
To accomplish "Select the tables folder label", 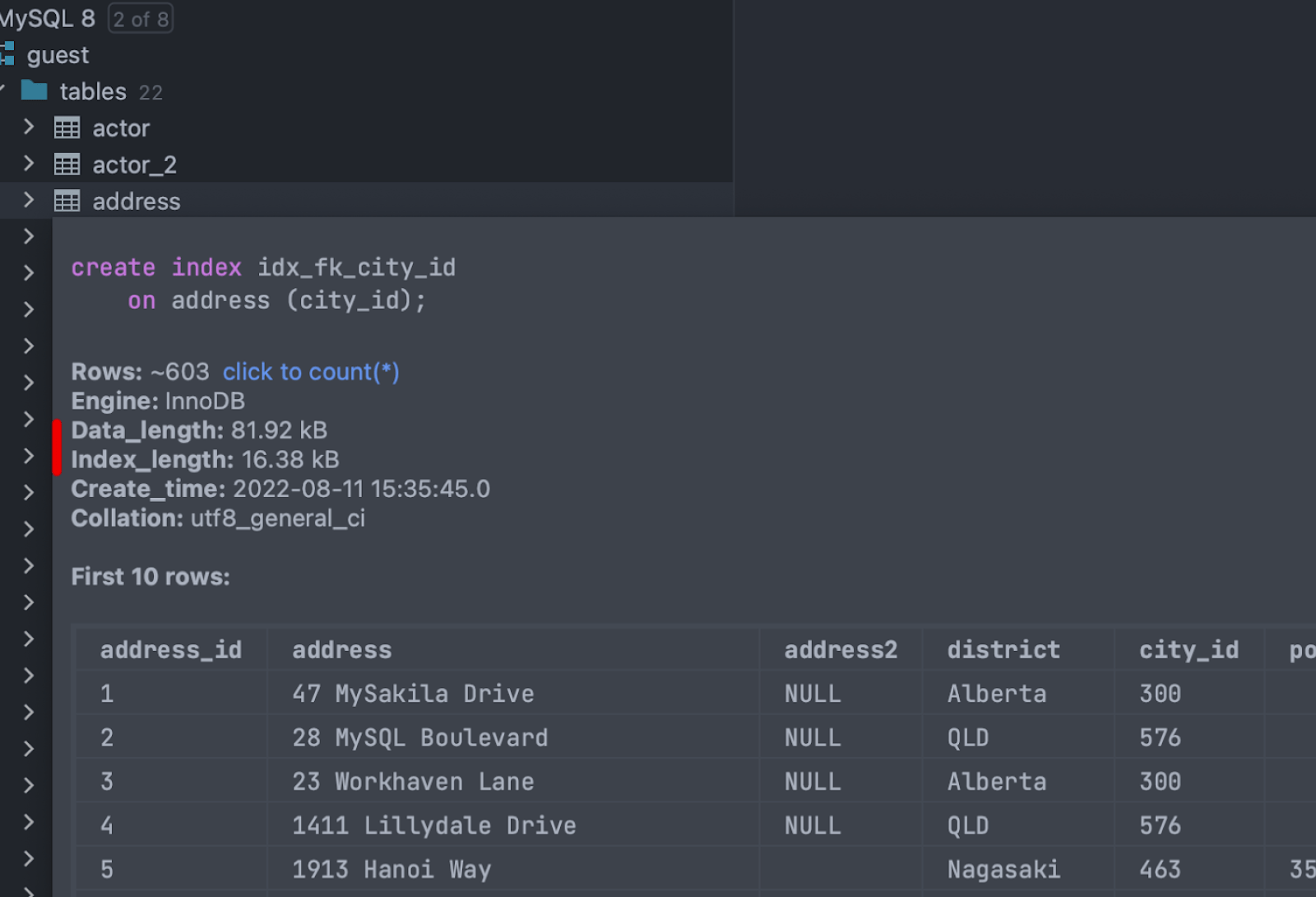I will 93,91.
